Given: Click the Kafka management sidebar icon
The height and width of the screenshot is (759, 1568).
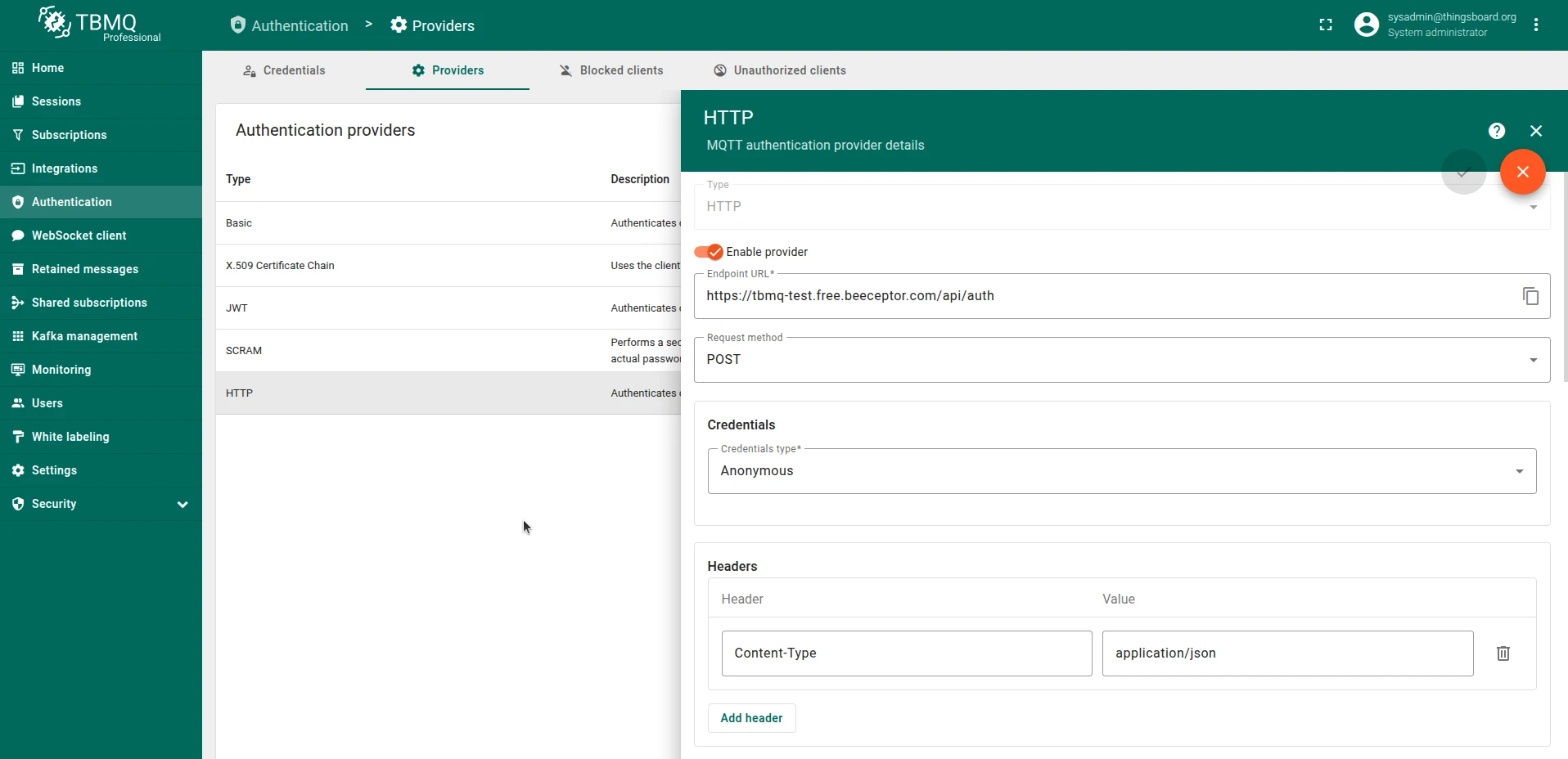Looking at the screenshot, I should [18, 336].
